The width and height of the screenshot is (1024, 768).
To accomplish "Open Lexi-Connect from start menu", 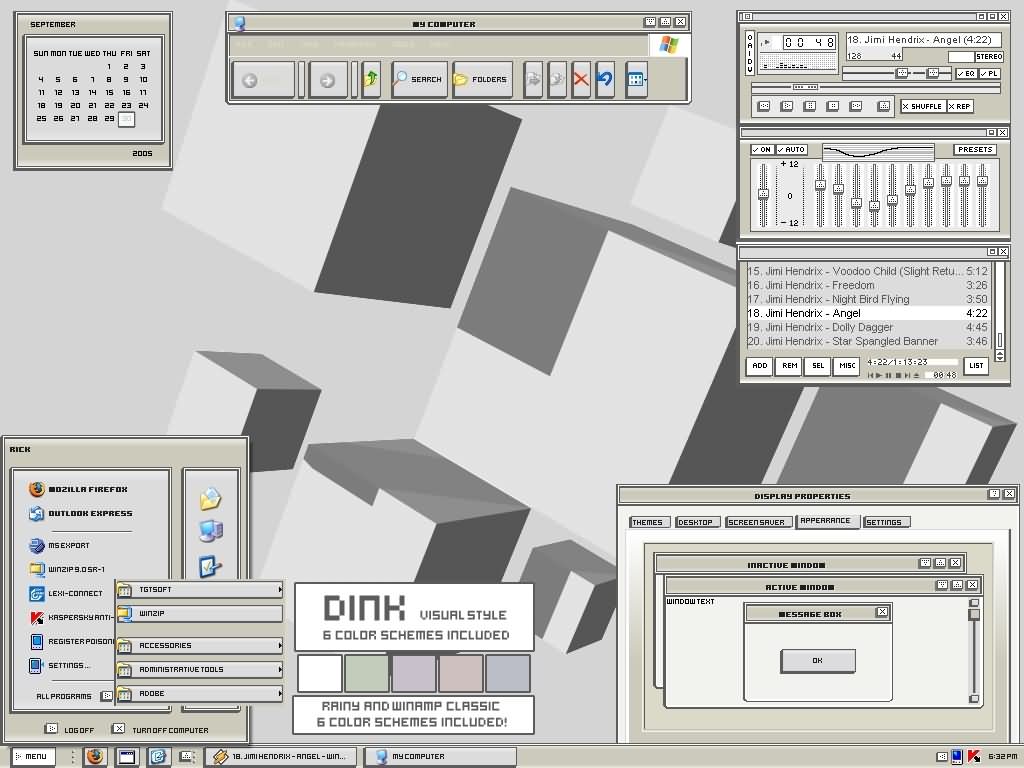I will pos(66,593).
